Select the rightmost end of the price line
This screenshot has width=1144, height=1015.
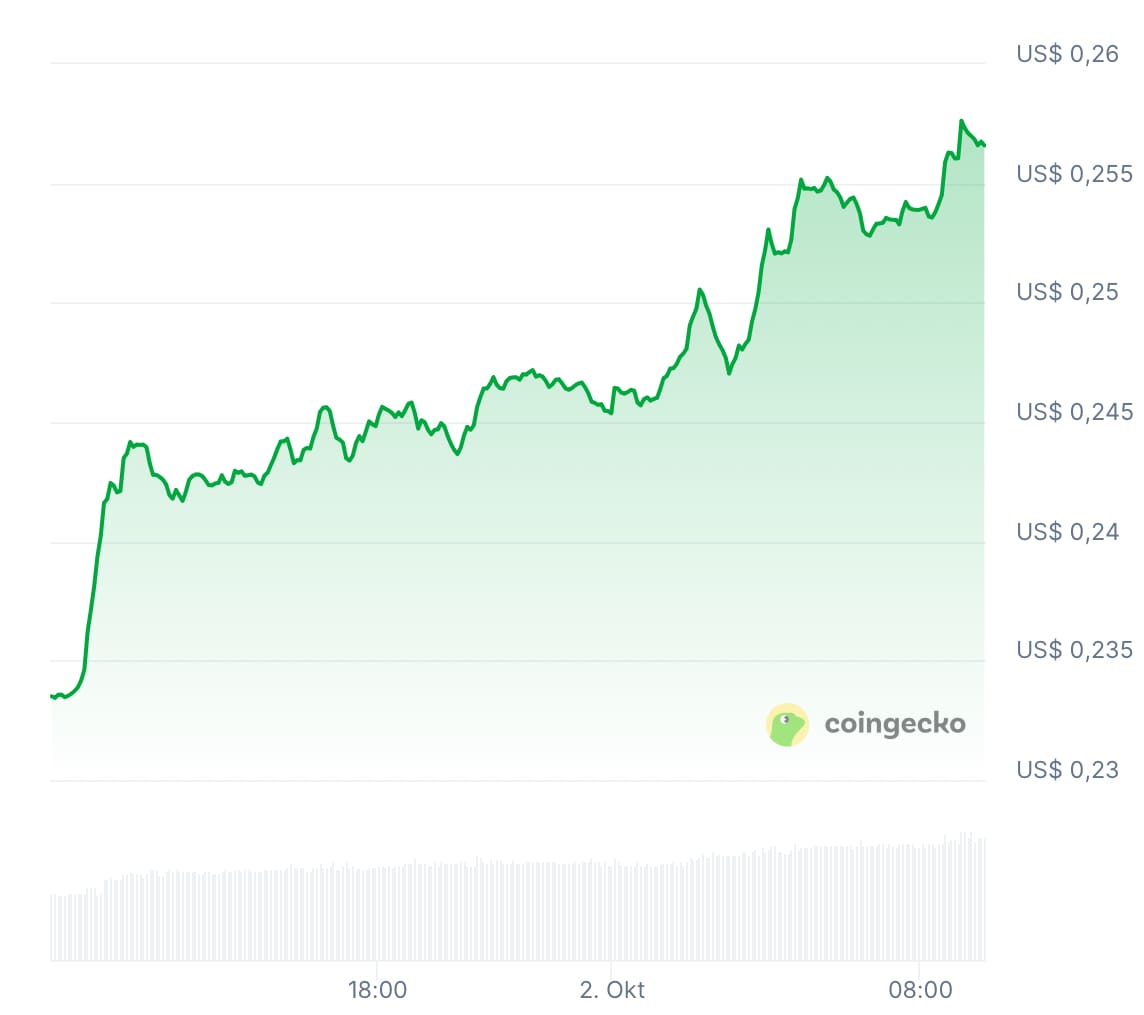[984, 145]
